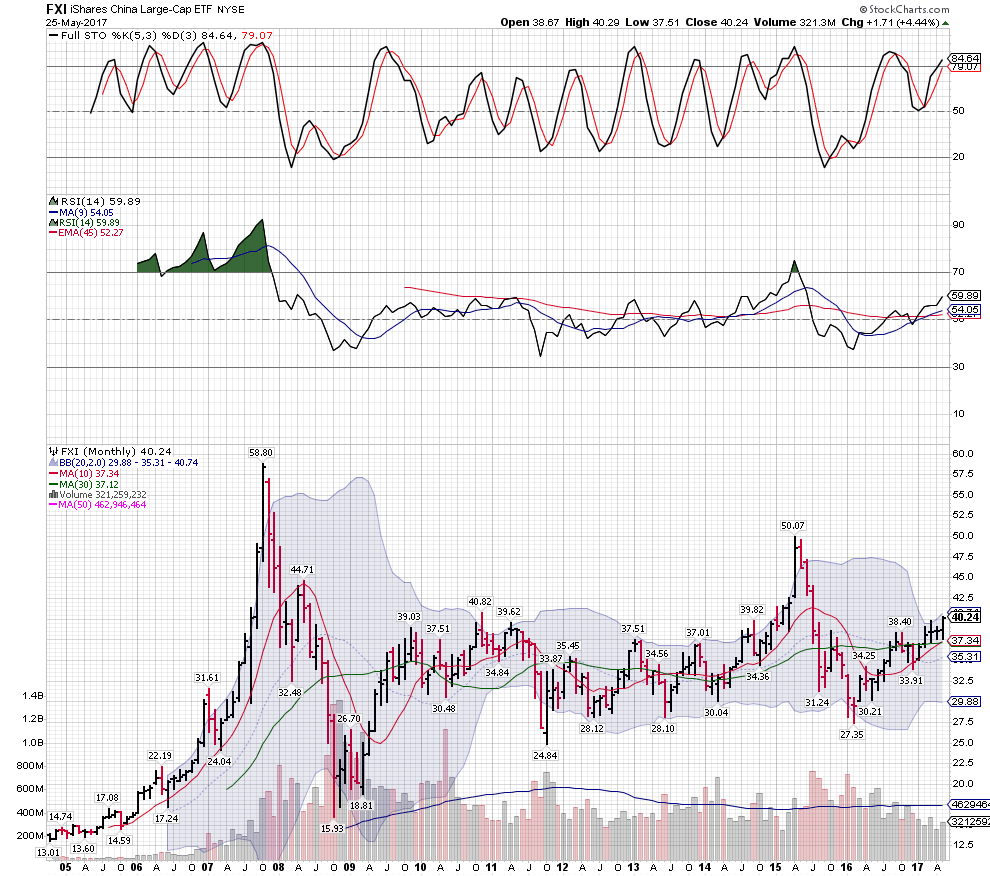The image size is (990, 876).
Task: Select the 08 year marker on time axis
Action: coord(277,868)
